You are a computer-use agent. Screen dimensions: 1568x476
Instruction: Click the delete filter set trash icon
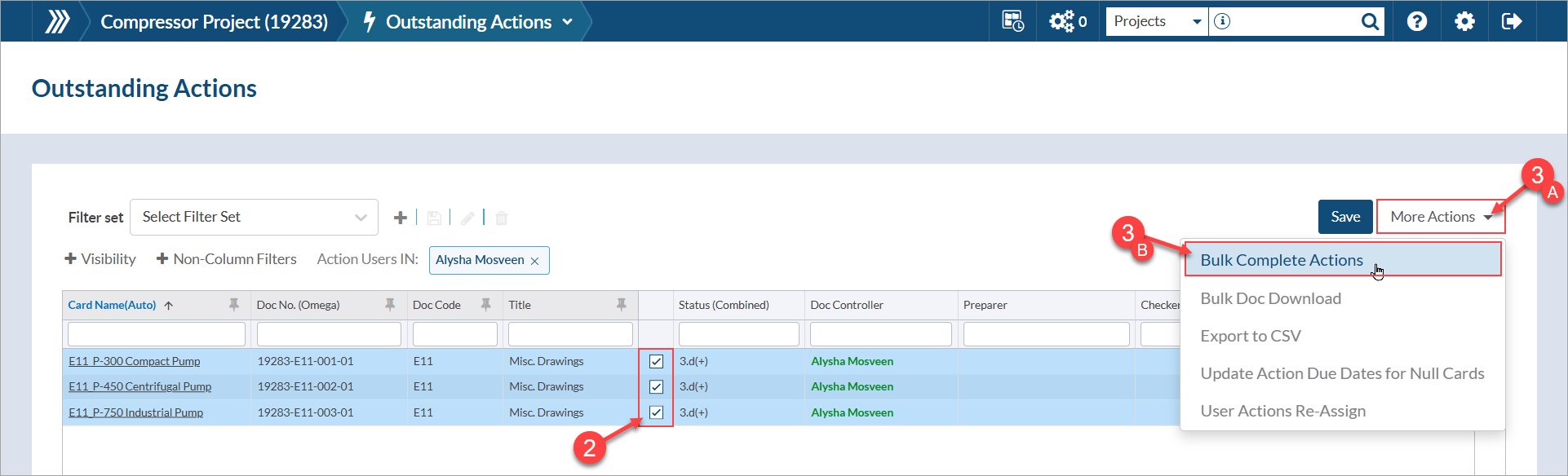pyautogui.click(x=502, y=218)
